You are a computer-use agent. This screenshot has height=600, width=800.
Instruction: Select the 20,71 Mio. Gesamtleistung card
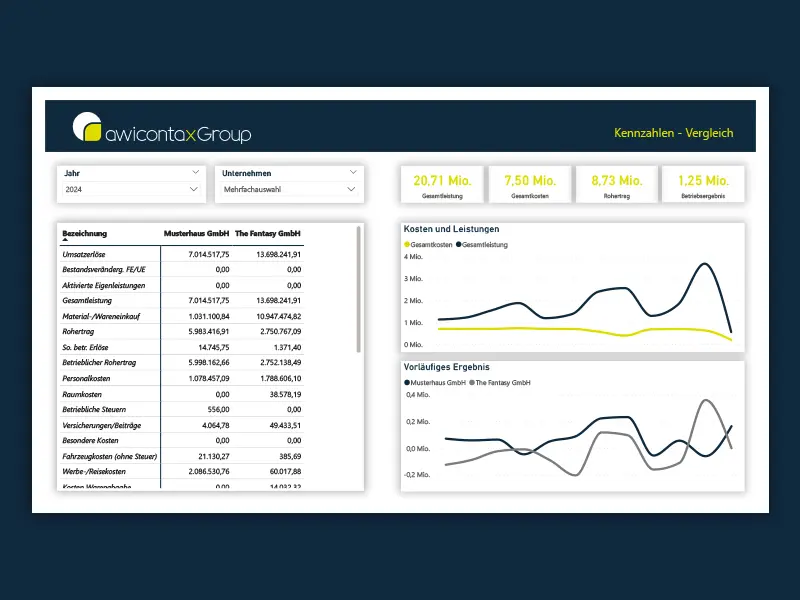coord(442,185)
